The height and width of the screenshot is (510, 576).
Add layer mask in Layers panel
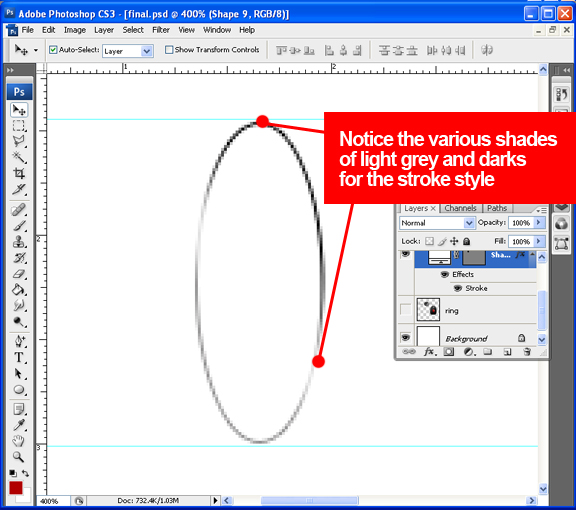tap(449, 352)
